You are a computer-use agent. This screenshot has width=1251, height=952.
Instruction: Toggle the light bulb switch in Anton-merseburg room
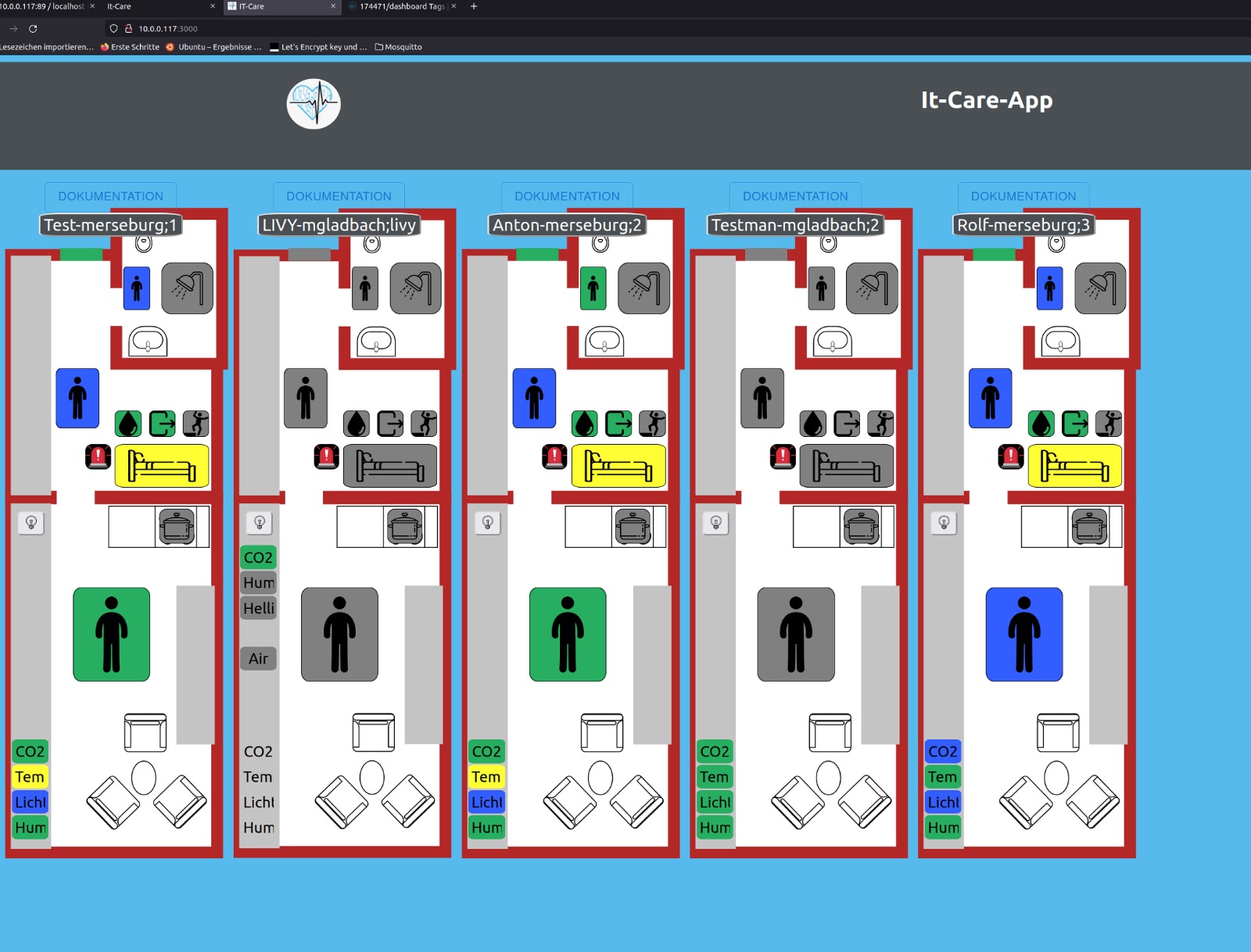click(x=488, y=523)
